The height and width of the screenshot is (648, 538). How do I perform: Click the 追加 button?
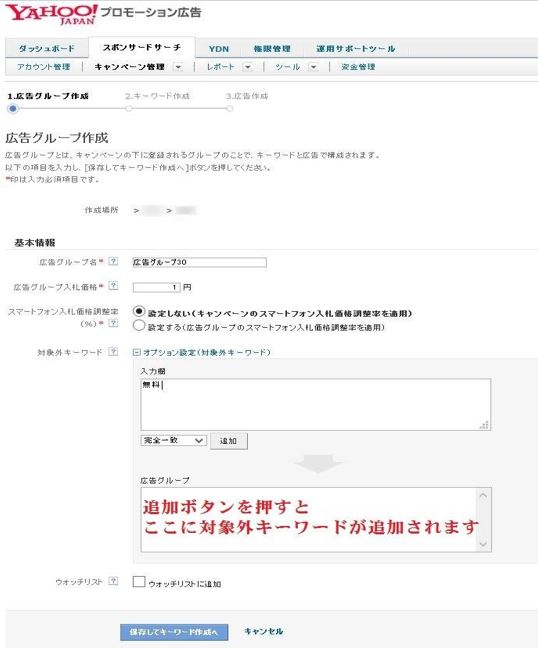(x=229, y=441)
